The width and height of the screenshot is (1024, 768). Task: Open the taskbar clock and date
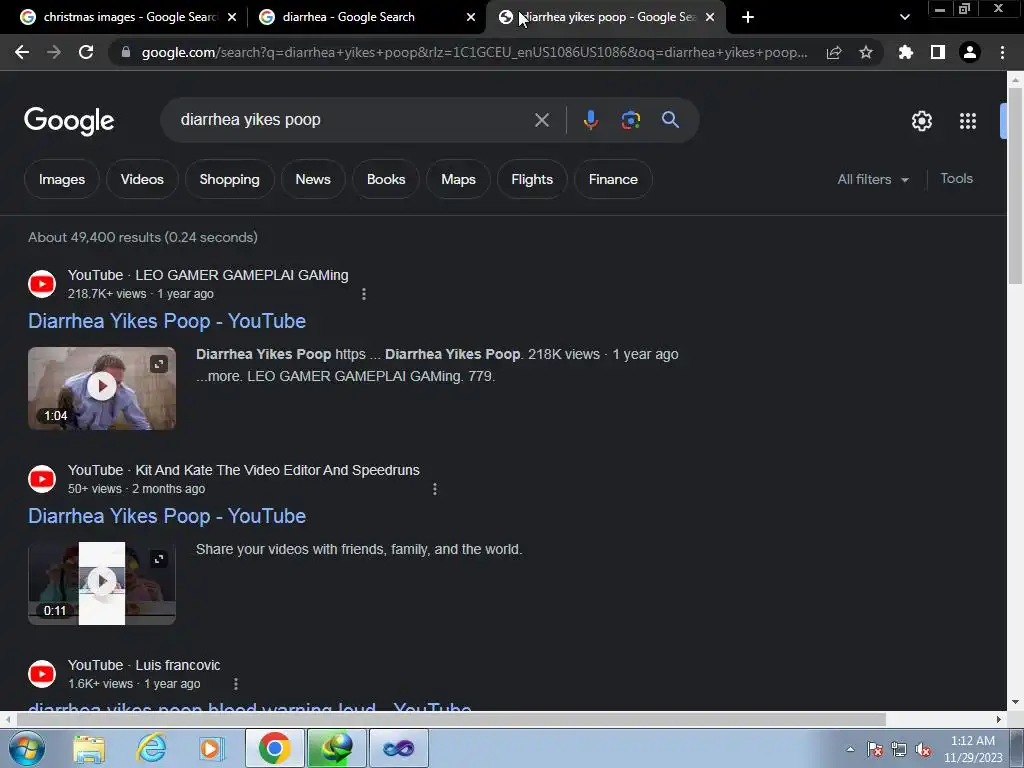(x=973, y=749)
